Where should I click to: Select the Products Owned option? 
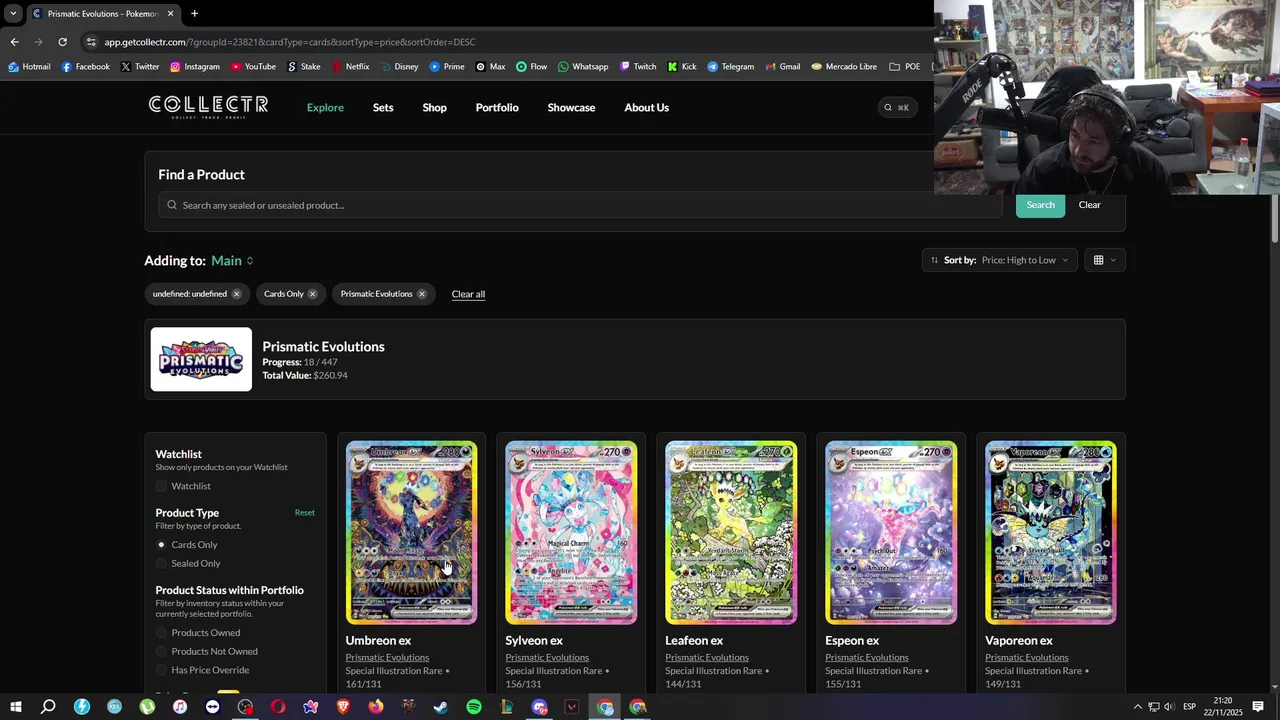coord(161,633)
